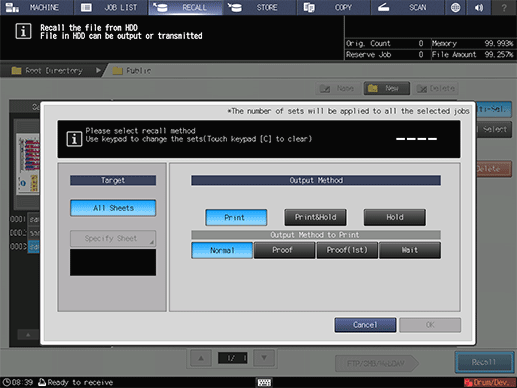Switch to the JOB LIST tab
This screenshot has width=517, height=388.
111,7
